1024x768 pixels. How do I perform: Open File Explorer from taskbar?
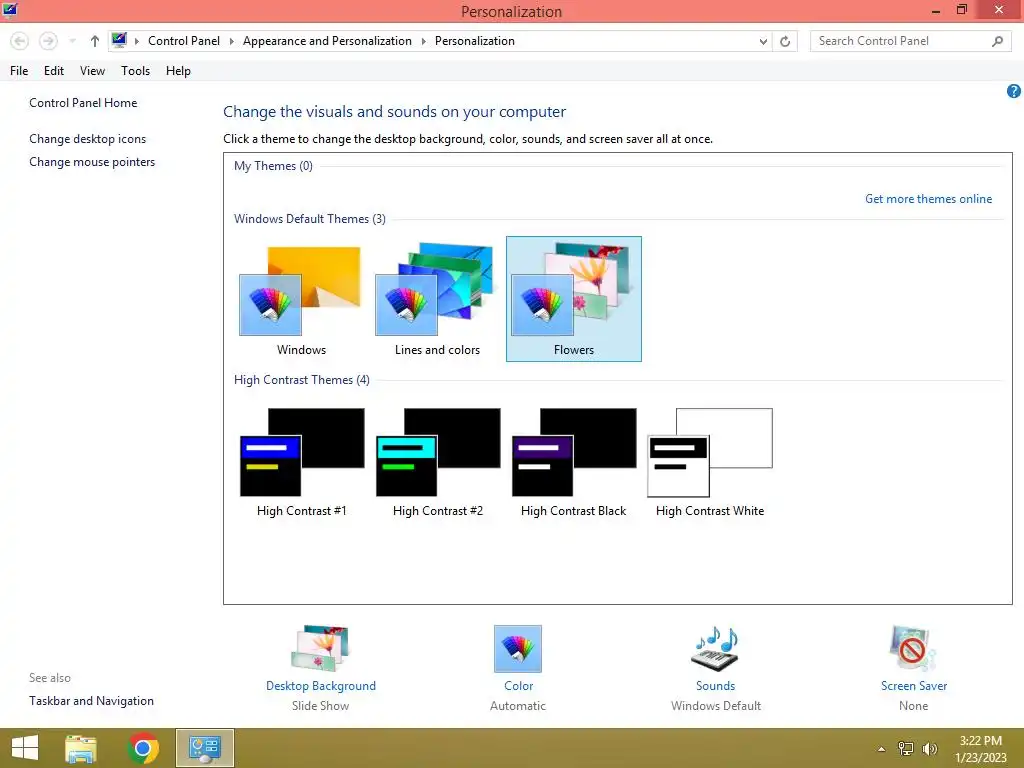click(81, 748)
